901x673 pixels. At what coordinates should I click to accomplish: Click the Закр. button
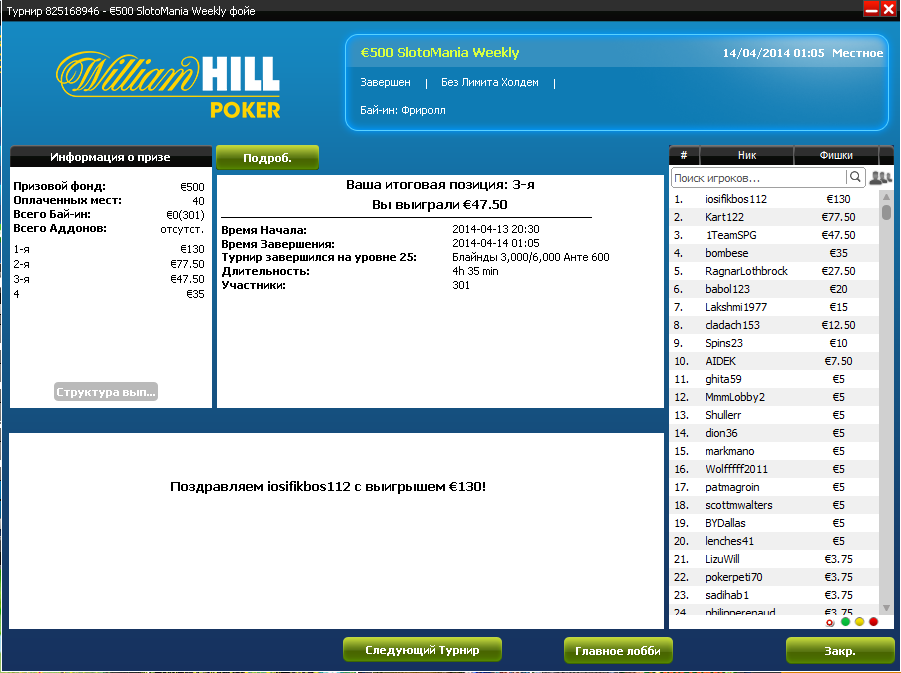(840, 651)
